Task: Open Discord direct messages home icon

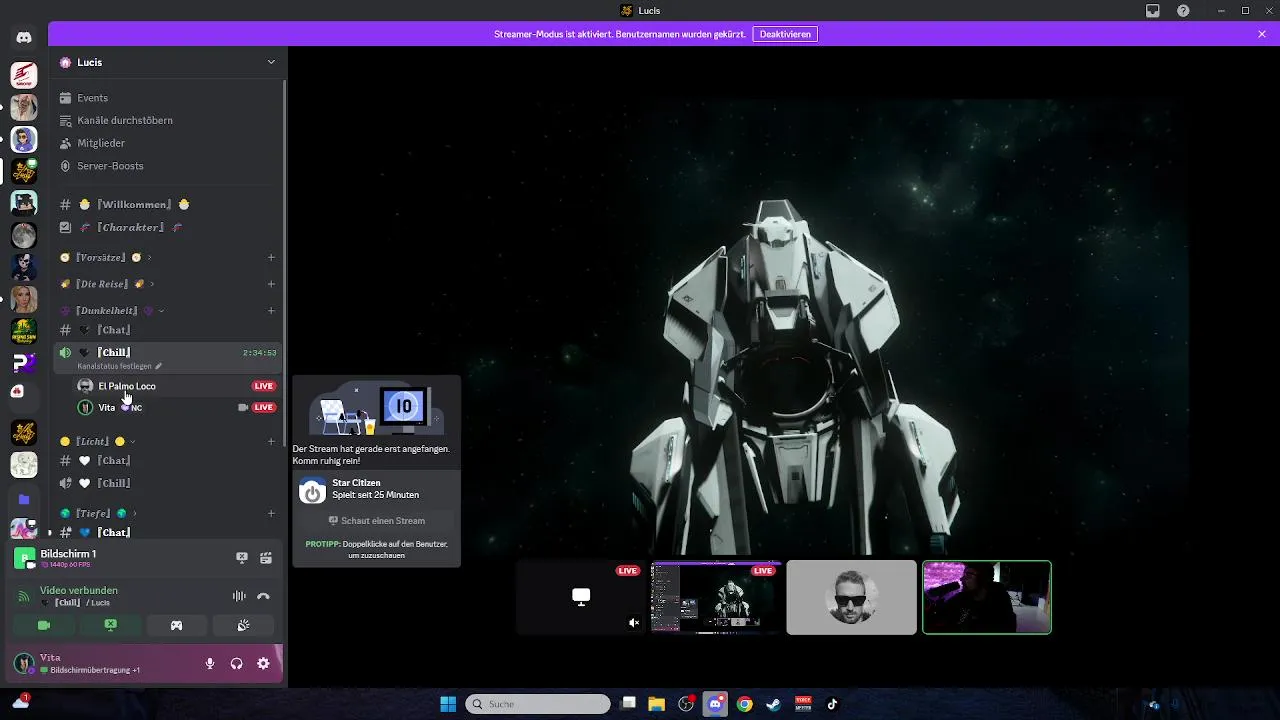Action: point(24,37)
